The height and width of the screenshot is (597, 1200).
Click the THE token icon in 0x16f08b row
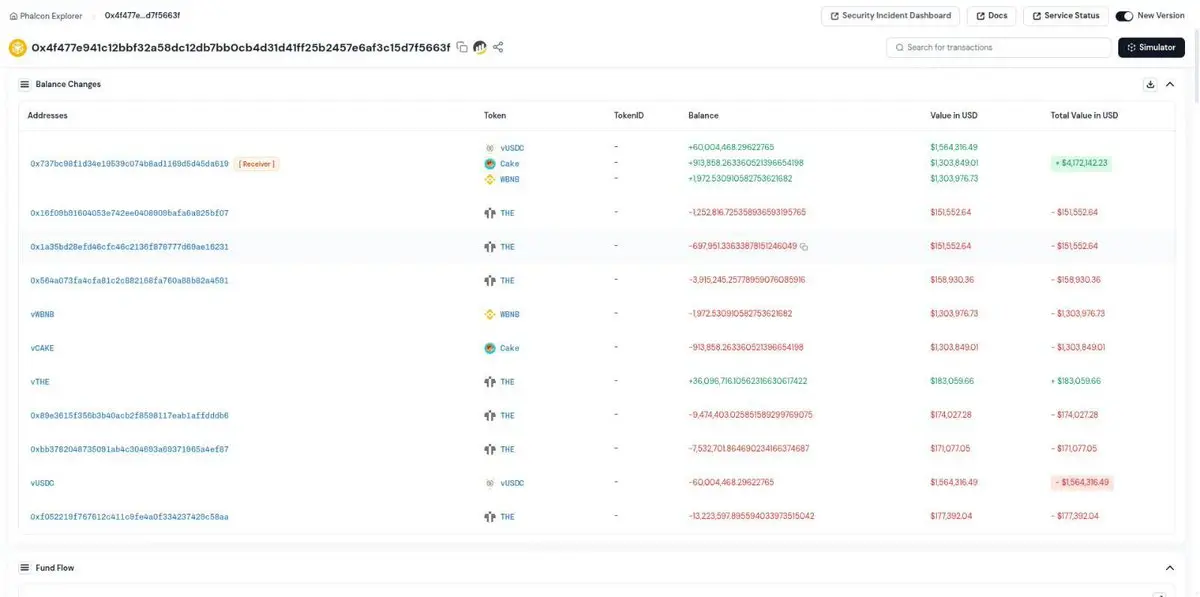click(490, 213)
